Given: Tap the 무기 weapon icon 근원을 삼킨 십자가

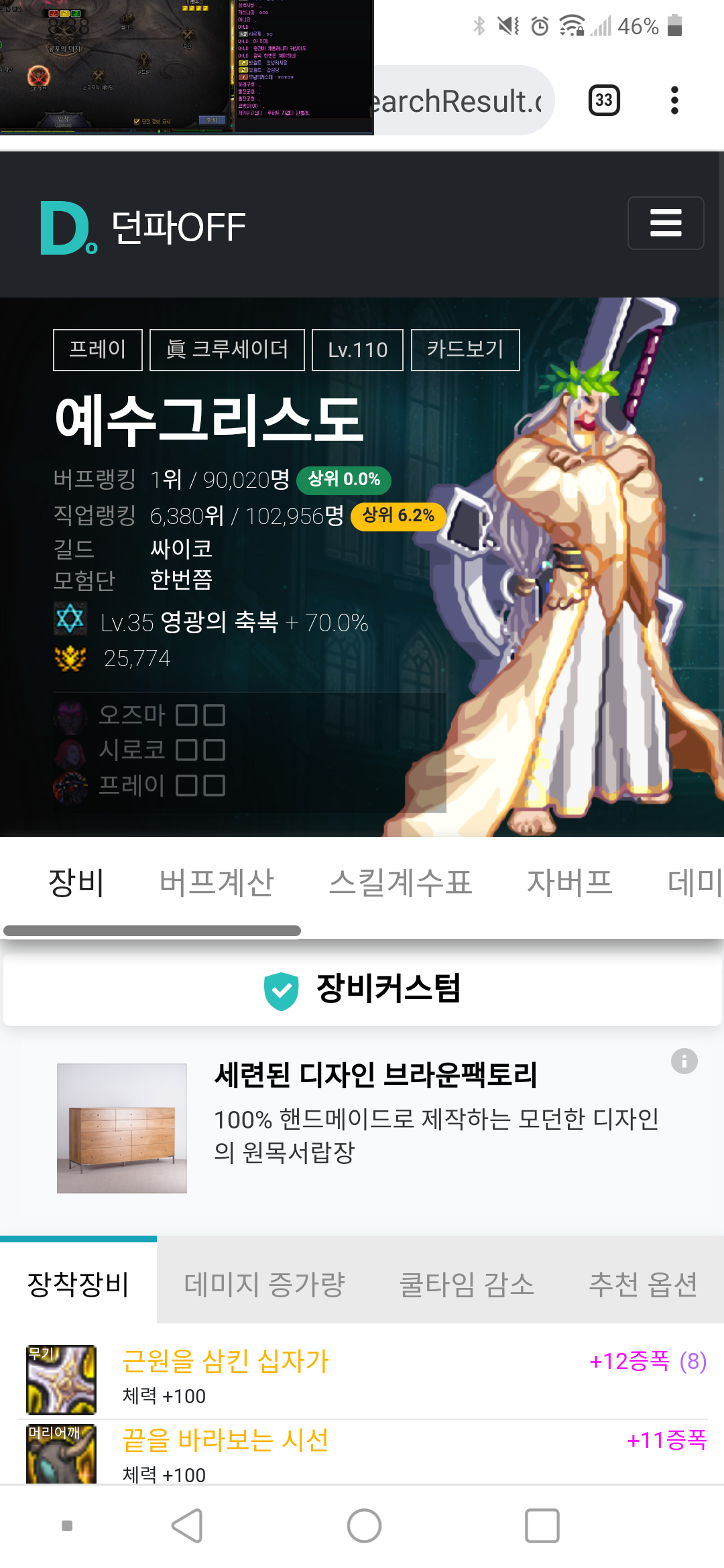Looking at the screenshot, I should [61, 1380].
